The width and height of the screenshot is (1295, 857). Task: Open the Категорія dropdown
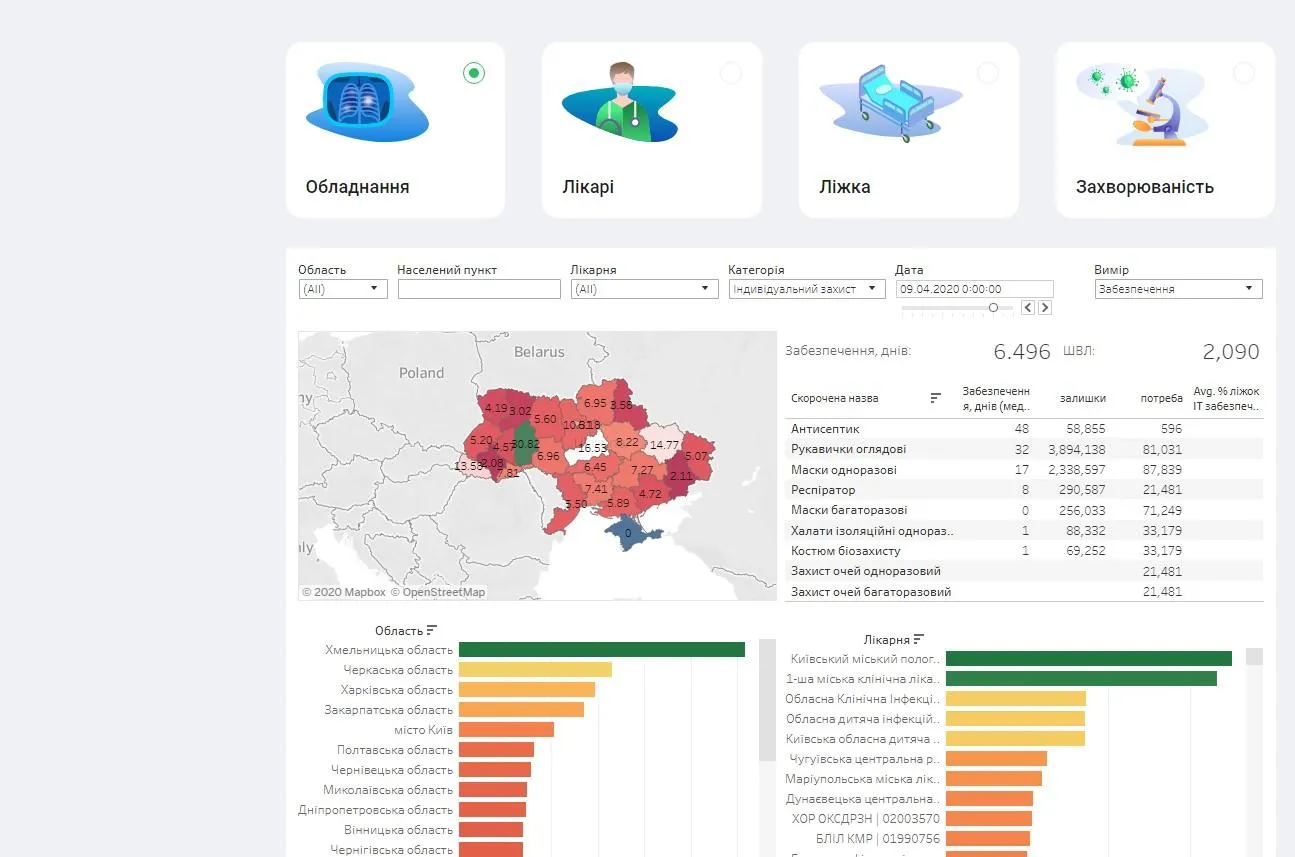806,289
